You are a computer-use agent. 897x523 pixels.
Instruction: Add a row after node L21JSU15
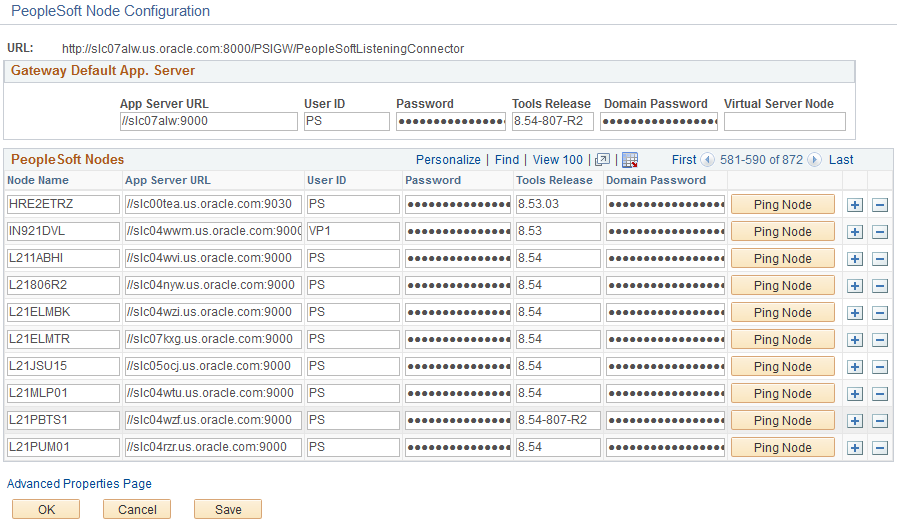click(855, 366)
